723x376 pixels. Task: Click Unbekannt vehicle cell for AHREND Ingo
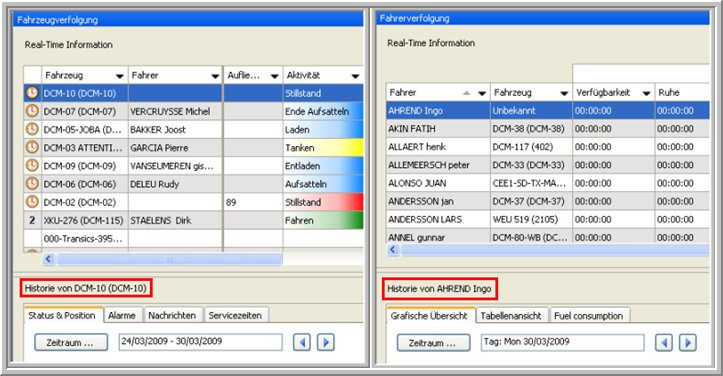[531, 111]
